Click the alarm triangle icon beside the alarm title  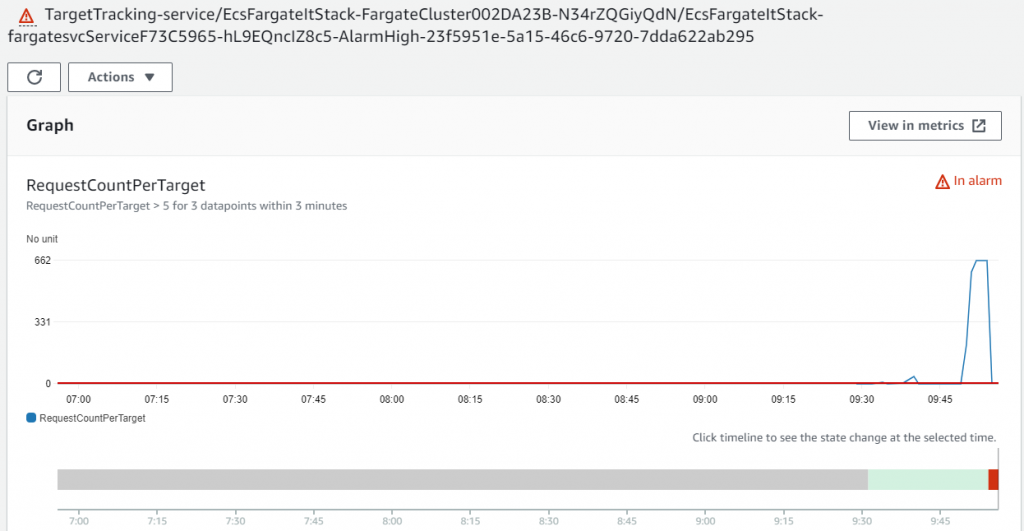pyautogui.click(x=26, y=16)
